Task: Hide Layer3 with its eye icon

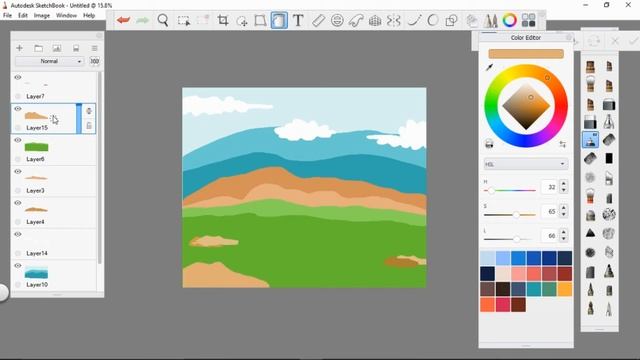Action: click(18, 171)
